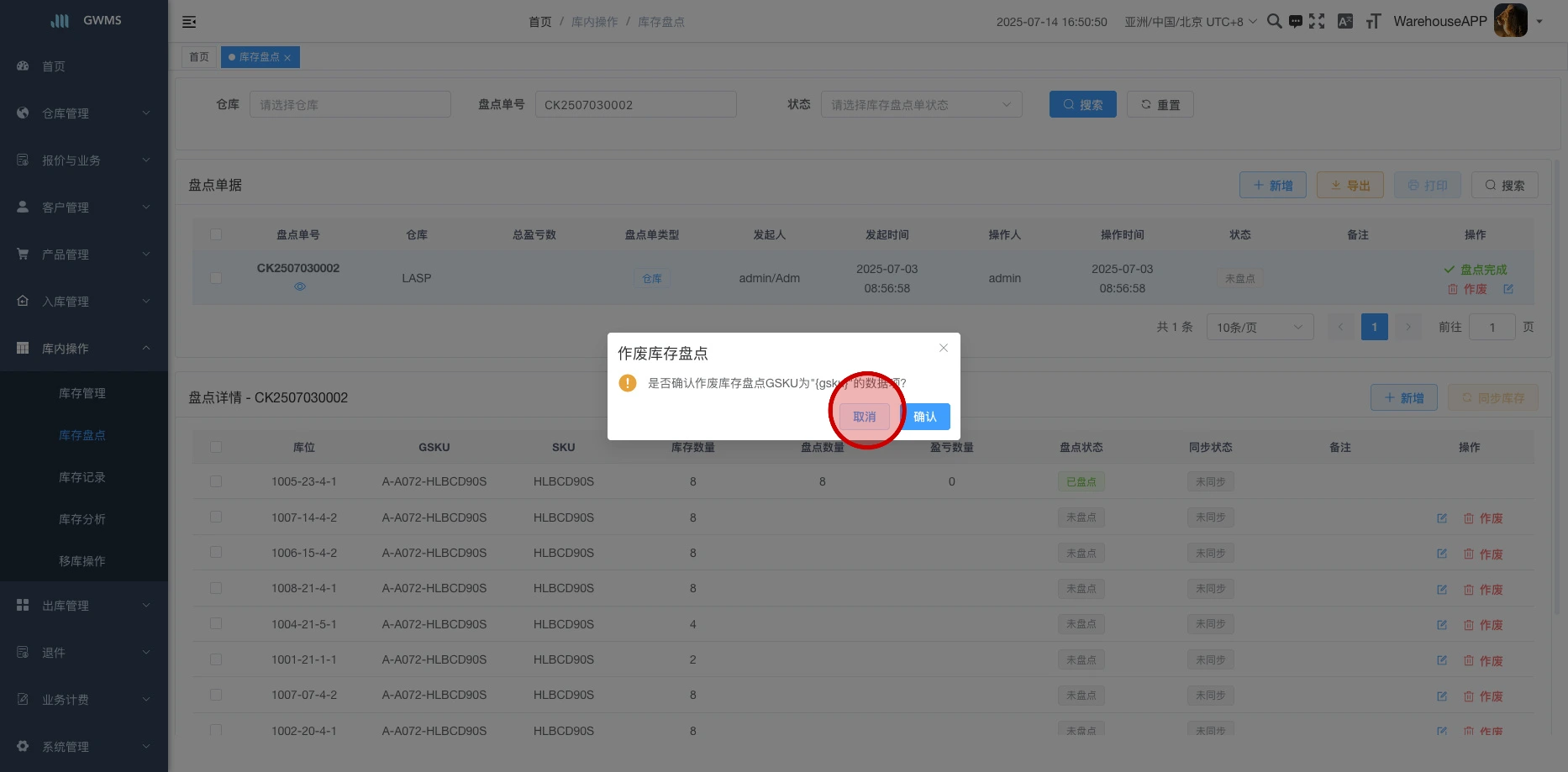Open the font size adjustment icon
Viewport: 1568px width, 772px height.
point(1373,22)
